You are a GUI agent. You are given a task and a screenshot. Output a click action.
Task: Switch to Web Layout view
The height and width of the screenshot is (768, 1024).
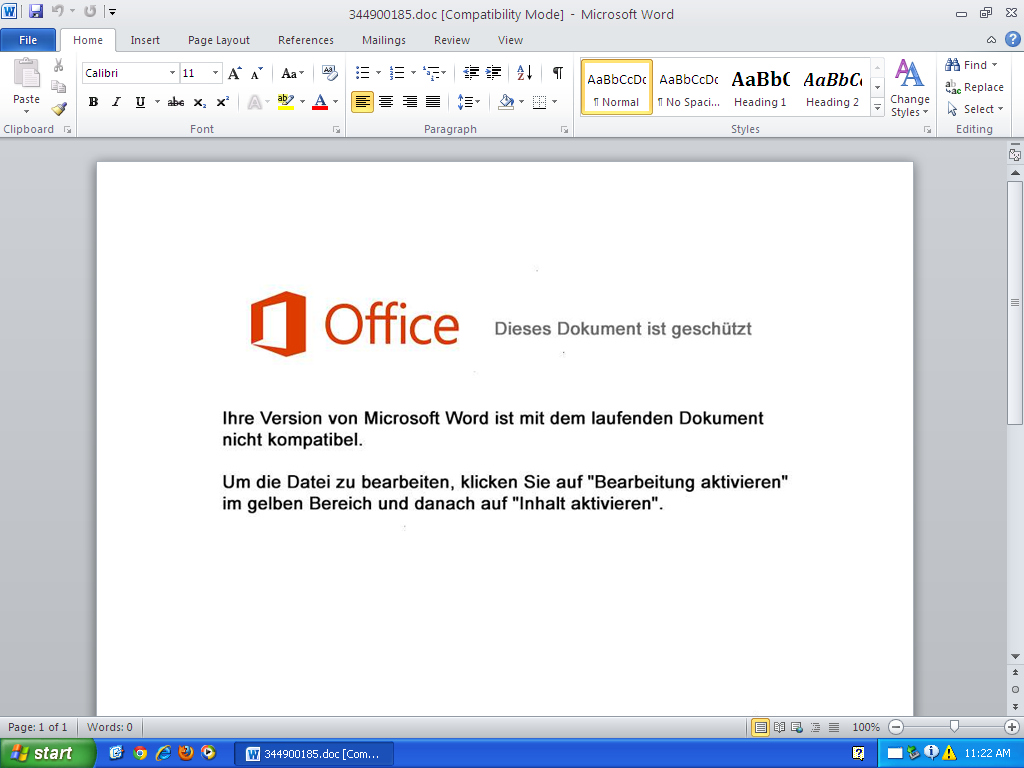(x=797, y=727)
